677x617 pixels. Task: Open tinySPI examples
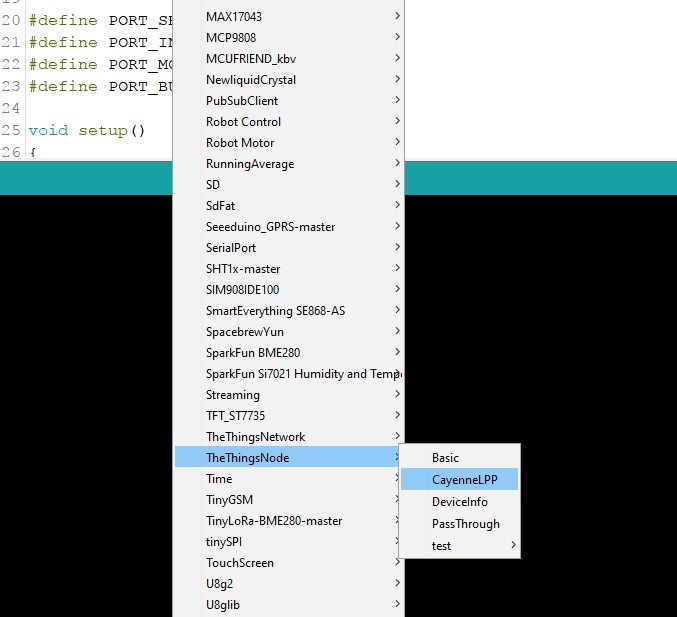pyautogui.click(x=287, y=541)
